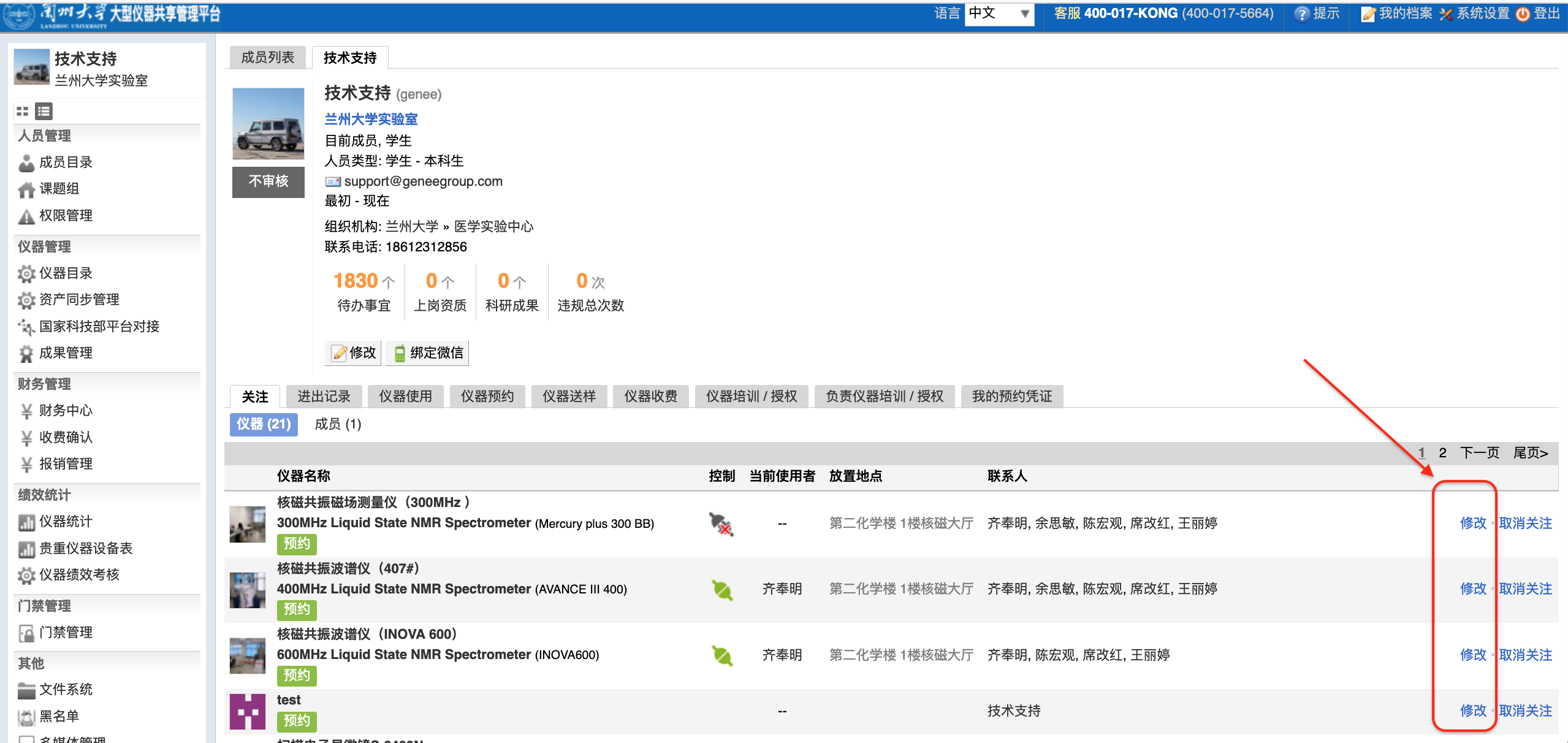Screen dimensions: 1568x743
Task: Click the 上岗资质 counter
Action: tap(440, 292)
